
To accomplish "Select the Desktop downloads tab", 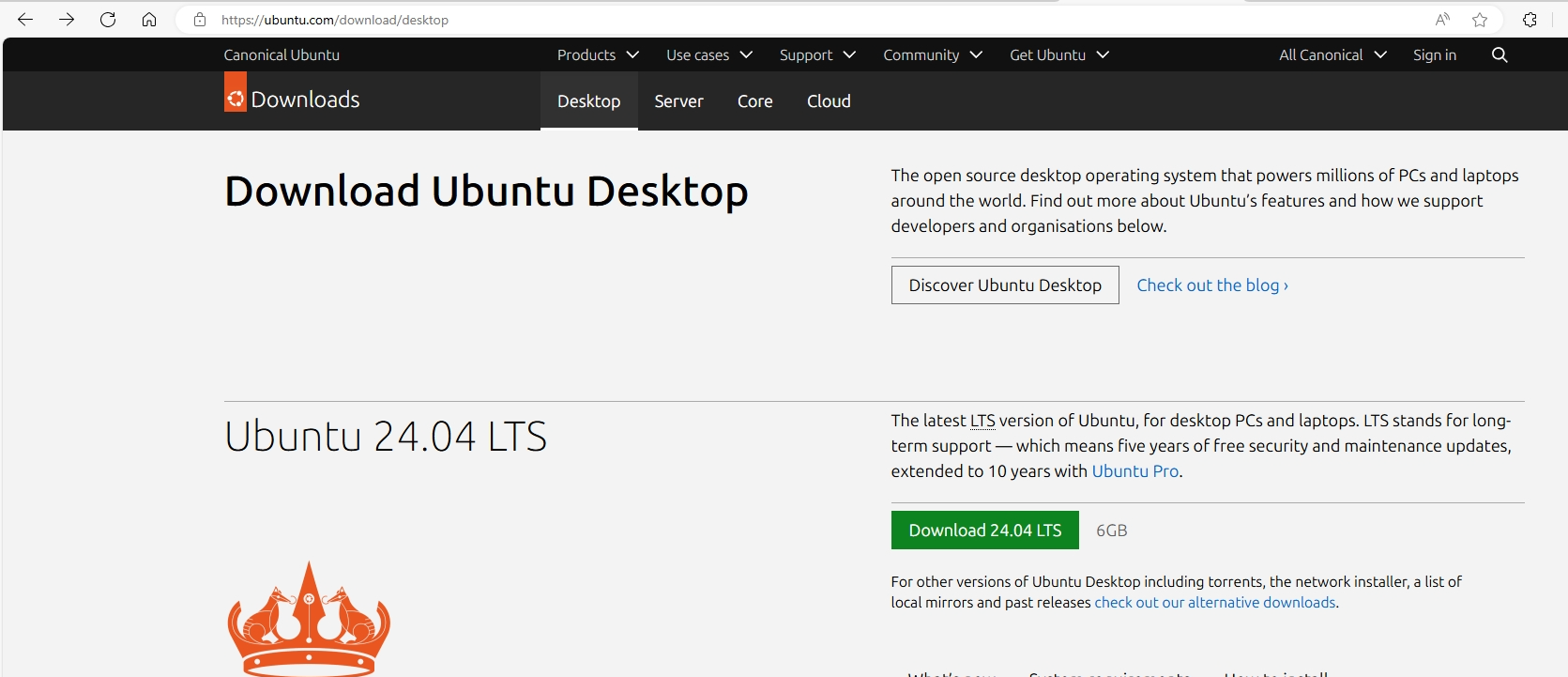I will coord(589,100).
